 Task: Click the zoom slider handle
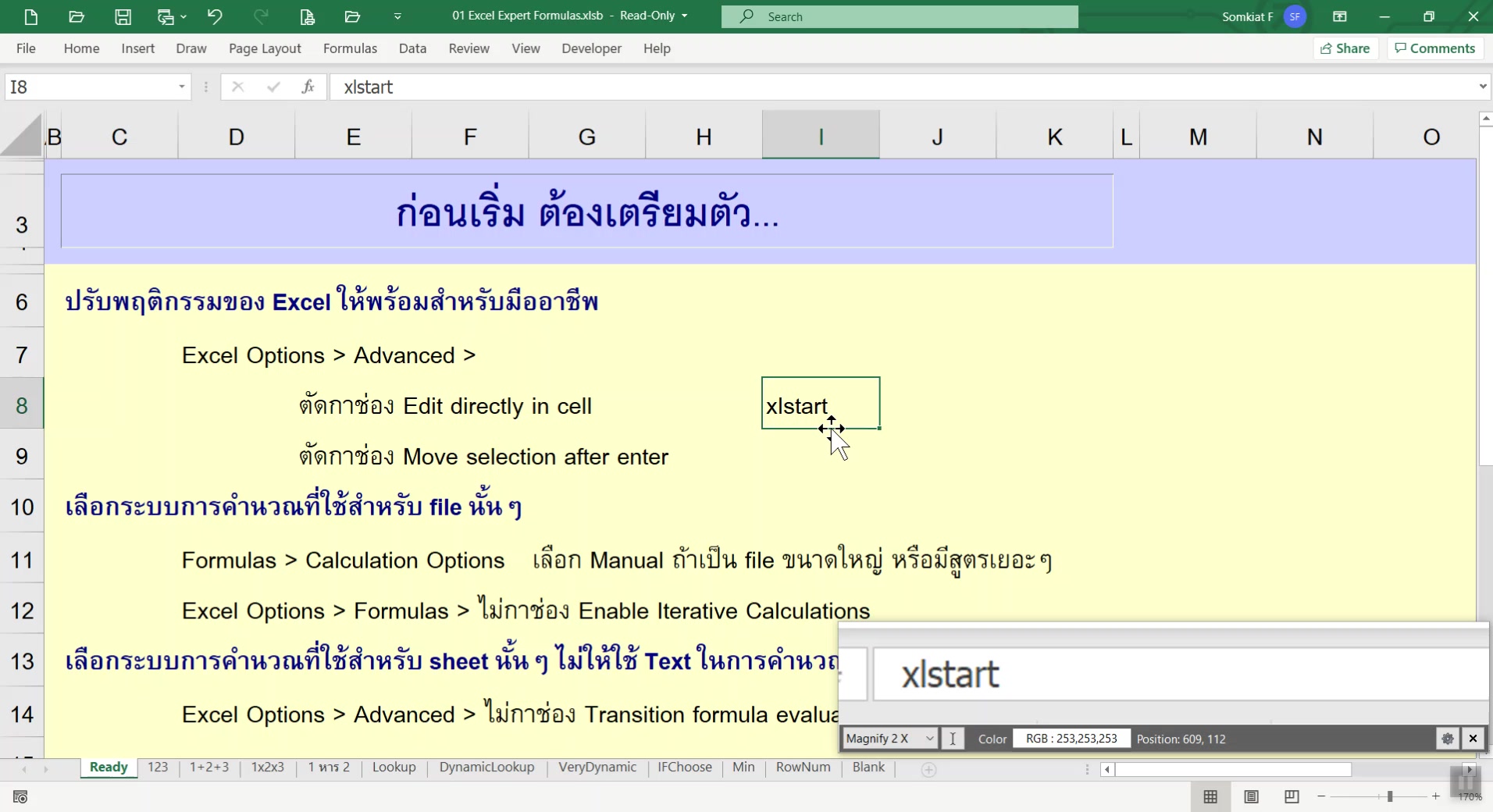point(1390,796)
